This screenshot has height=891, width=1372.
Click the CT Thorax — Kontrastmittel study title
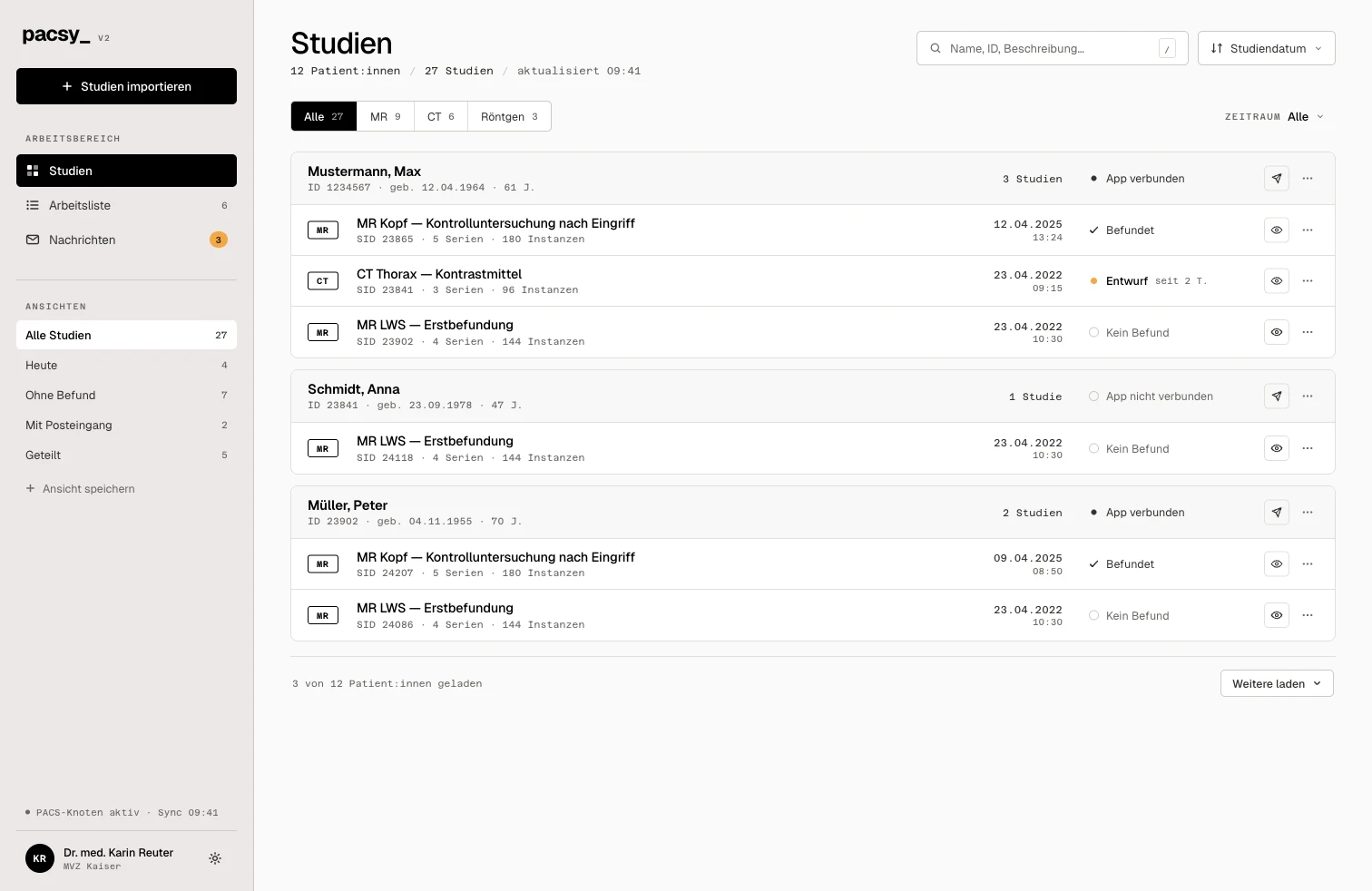point(439,274)
